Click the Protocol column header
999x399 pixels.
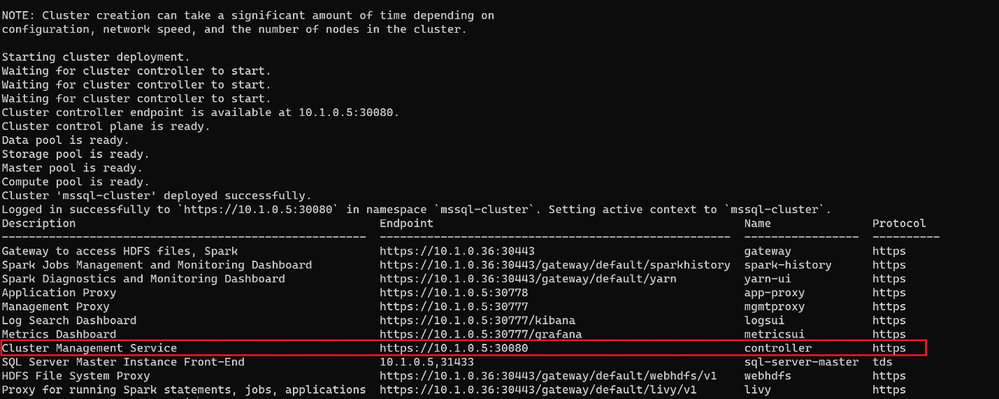pos(899,224)
